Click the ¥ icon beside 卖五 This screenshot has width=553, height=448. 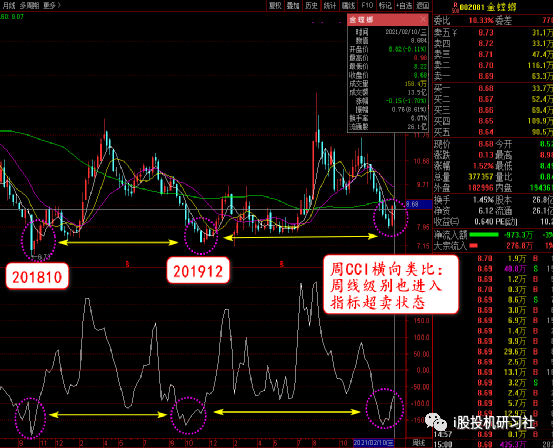(455, 32)
